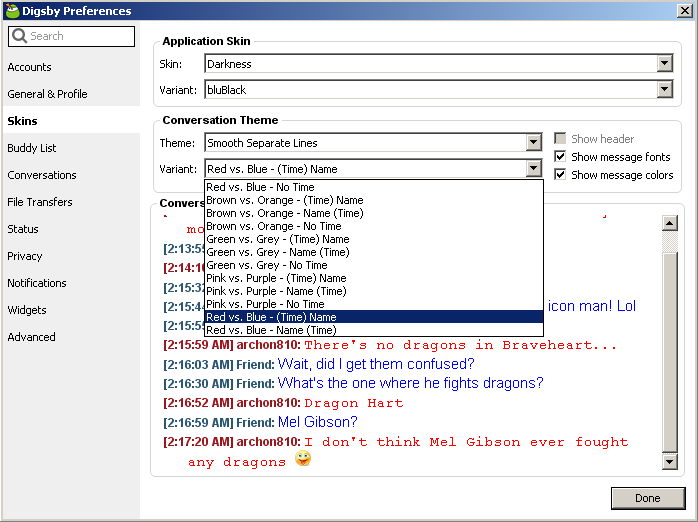Click the Digsby frog logo icon
The width and height of the screenshot is (698, 522).
pyautogui.click(x=12, y=11)
